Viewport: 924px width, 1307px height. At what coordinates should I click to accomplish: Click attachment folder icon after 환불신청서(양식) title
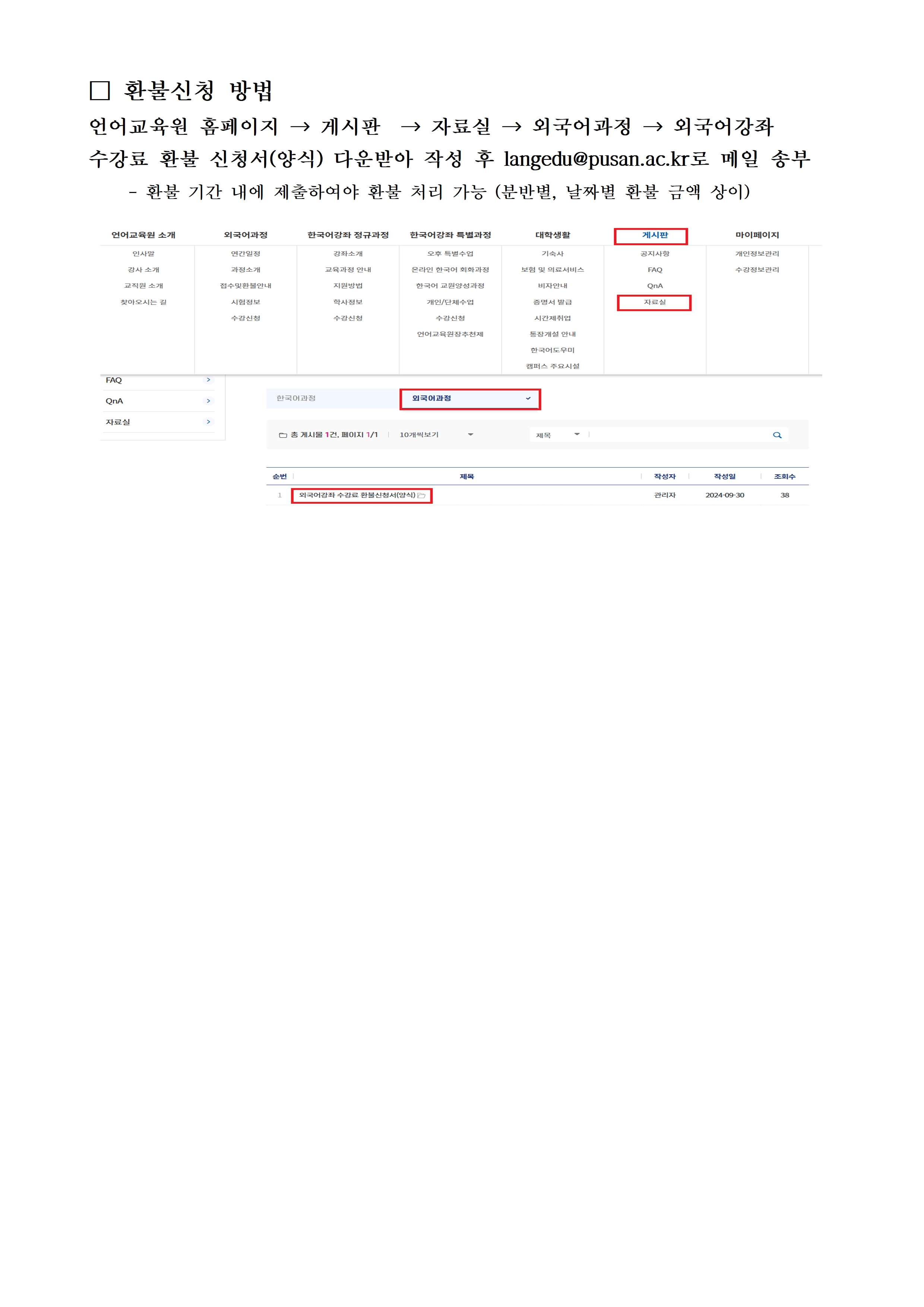[x=421, y=495]
